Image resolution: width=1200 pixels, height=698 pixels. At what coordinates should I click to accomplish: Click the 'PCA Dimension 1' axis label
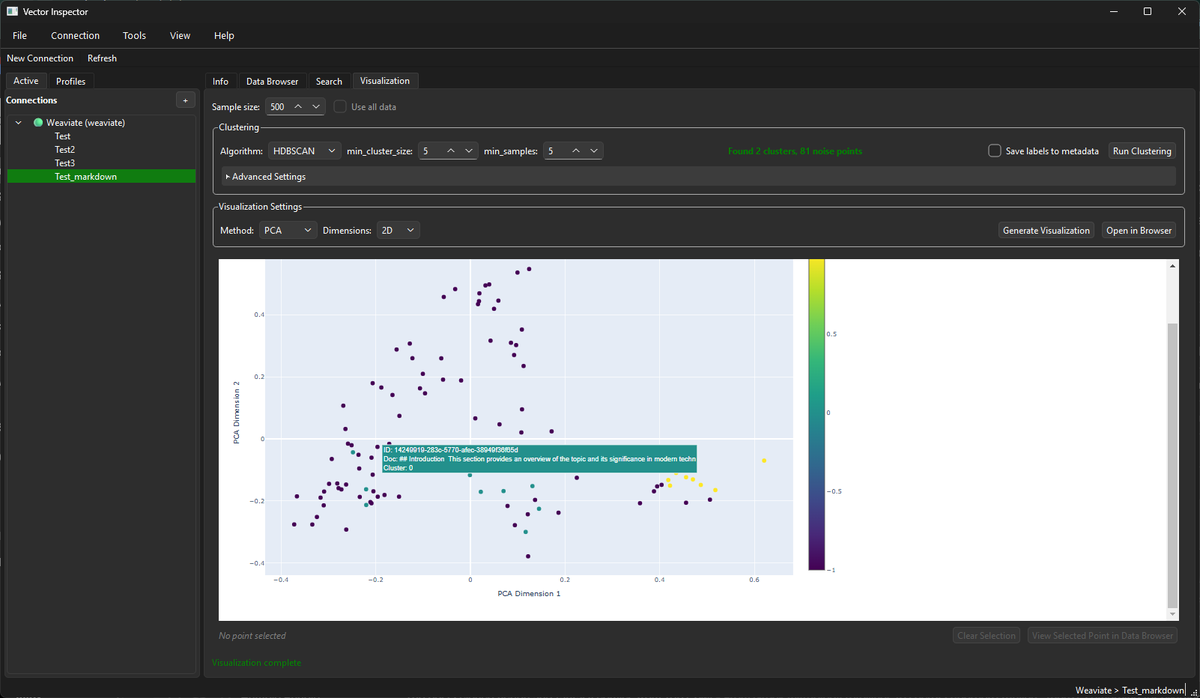click(x=529, y=594)
